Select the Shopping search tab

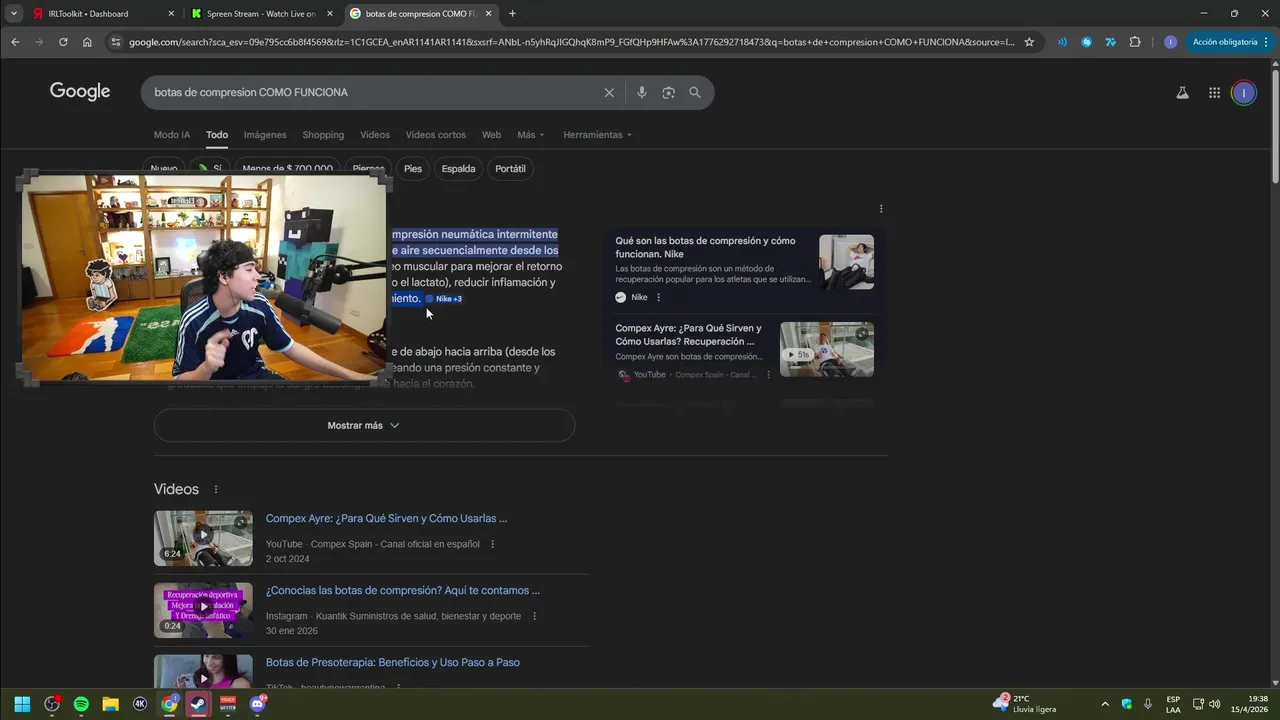[323, 135]
